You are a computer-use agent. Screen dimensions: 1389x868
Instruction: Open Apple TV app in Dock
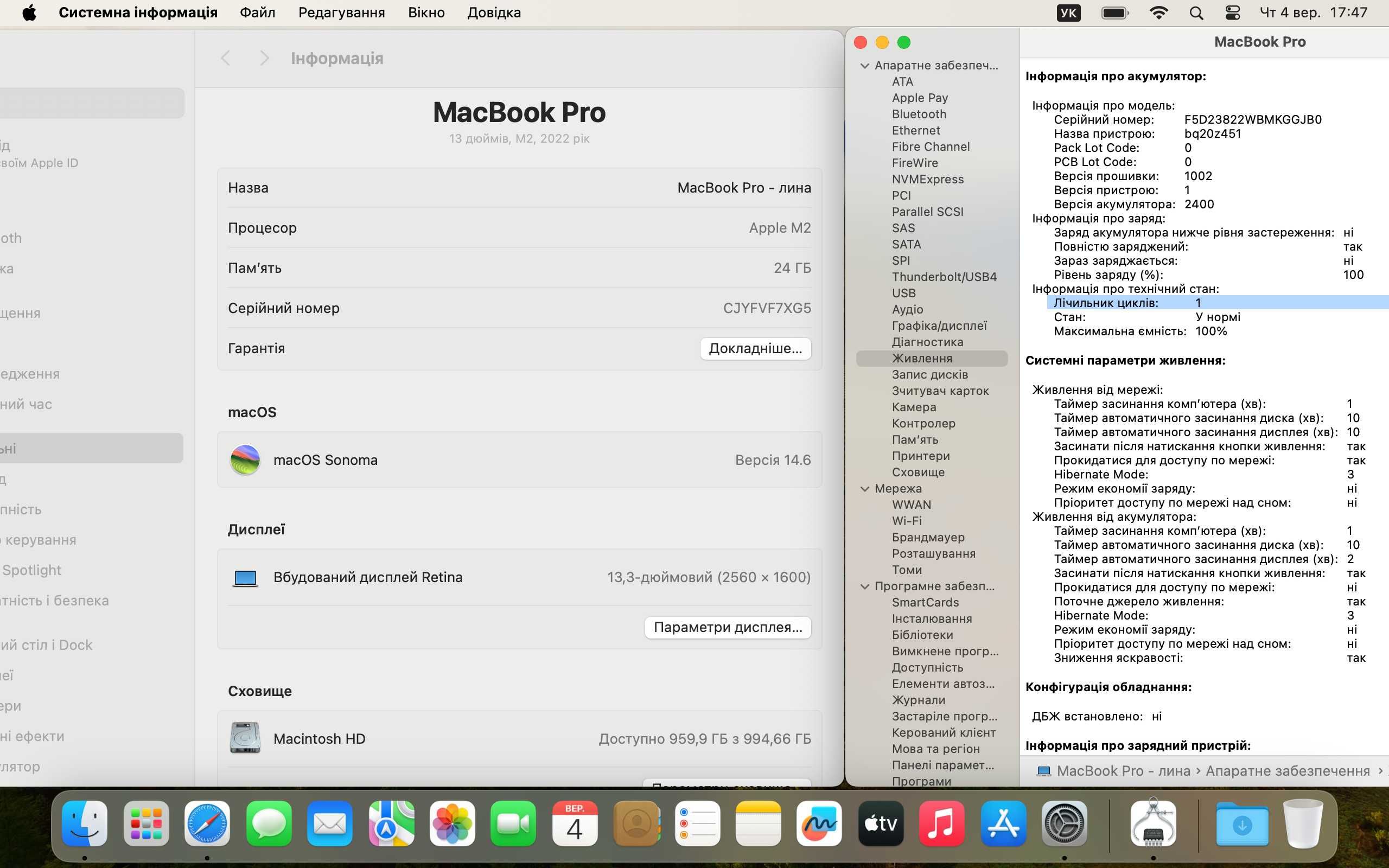(881, 823)
